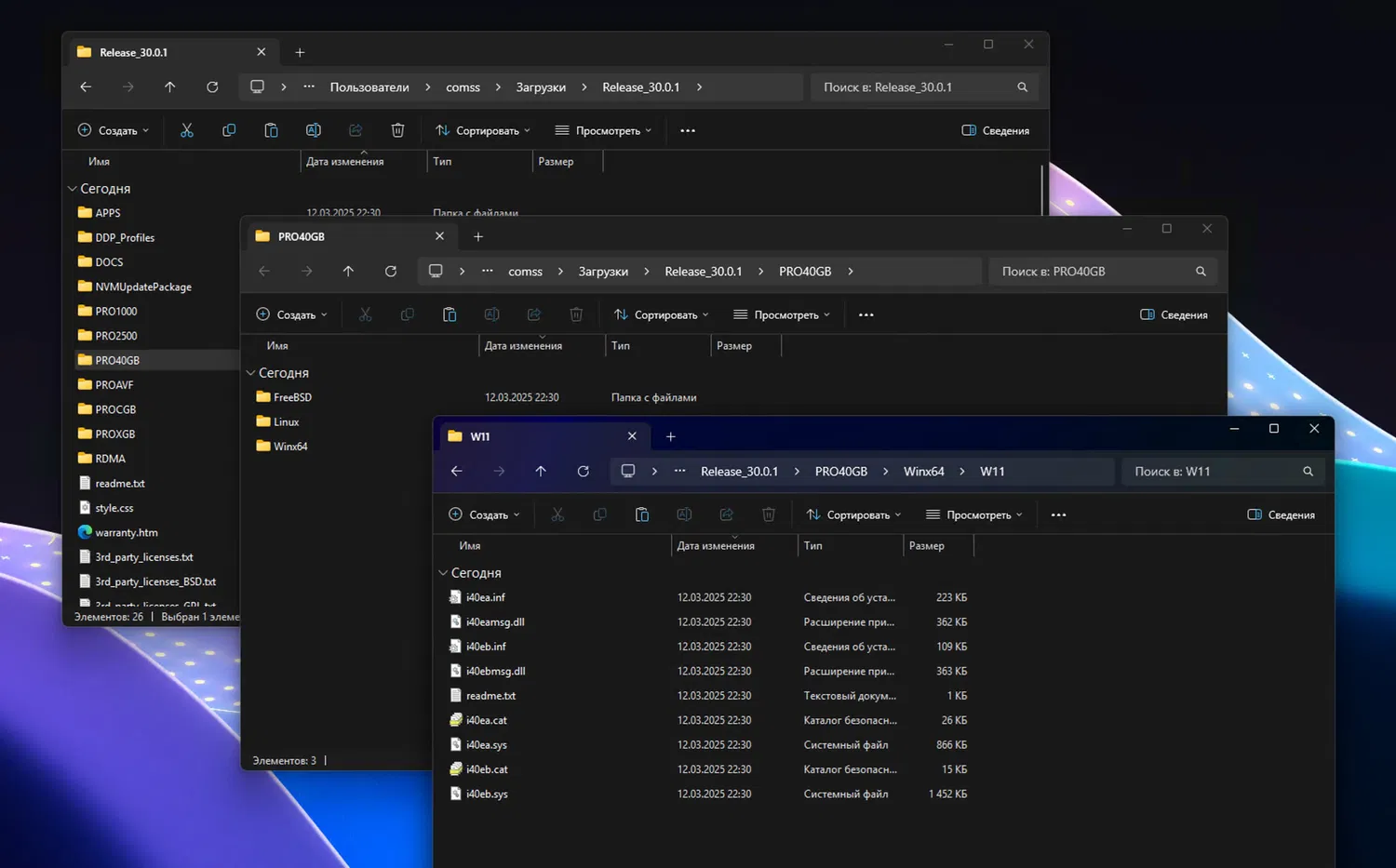The width and height of the screenshot is (1396, 868).
Task: Click the back arrow in W11 window
Action: tap(457, 471)
